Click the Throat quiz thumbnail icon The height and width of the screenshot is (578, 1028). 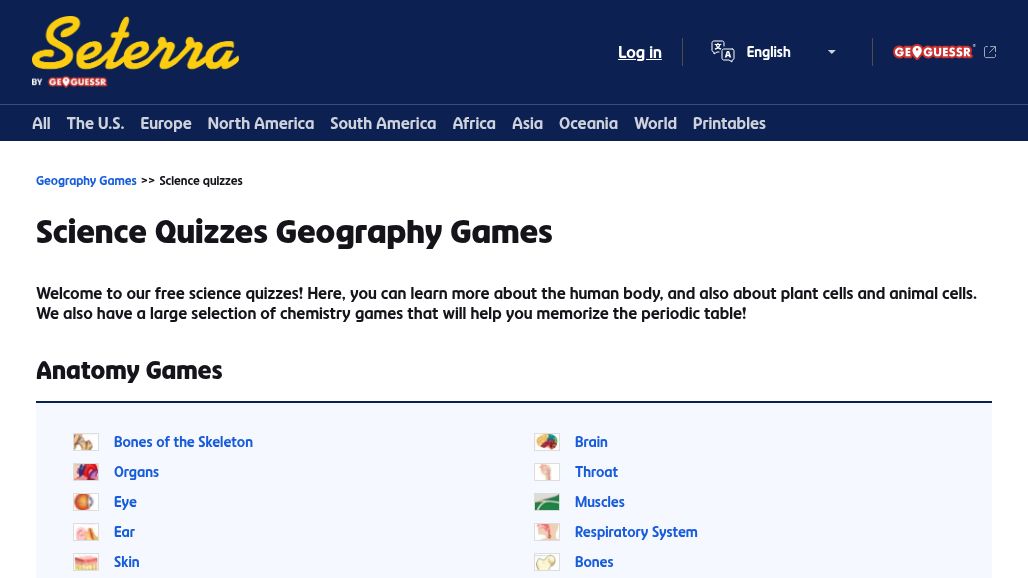pos(547,472)
